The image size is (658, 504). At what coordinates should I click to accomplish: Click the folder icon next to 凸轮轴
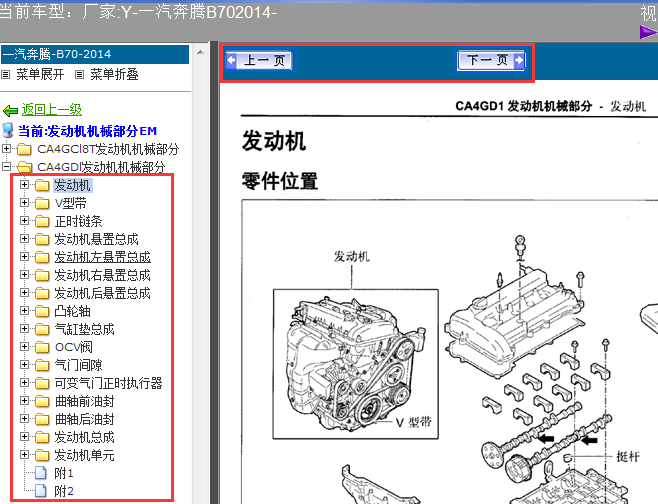click(x=42, y=311)
